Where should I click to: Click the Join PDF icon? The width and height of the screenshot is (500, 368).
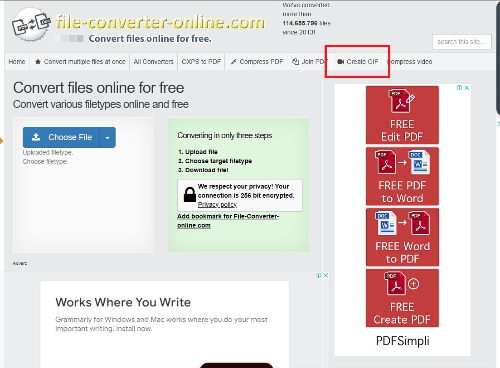[295, 62]
